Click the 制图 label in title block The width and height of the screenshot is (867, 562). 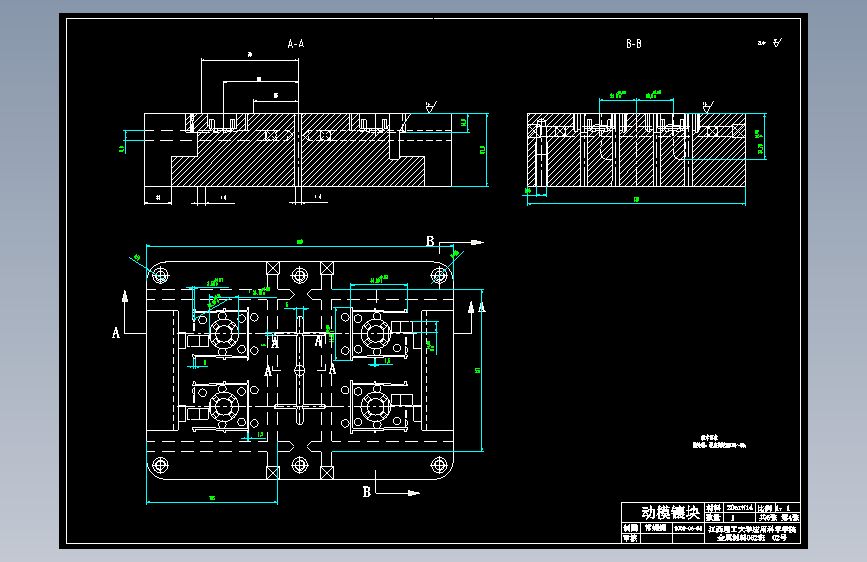point(630,528)
